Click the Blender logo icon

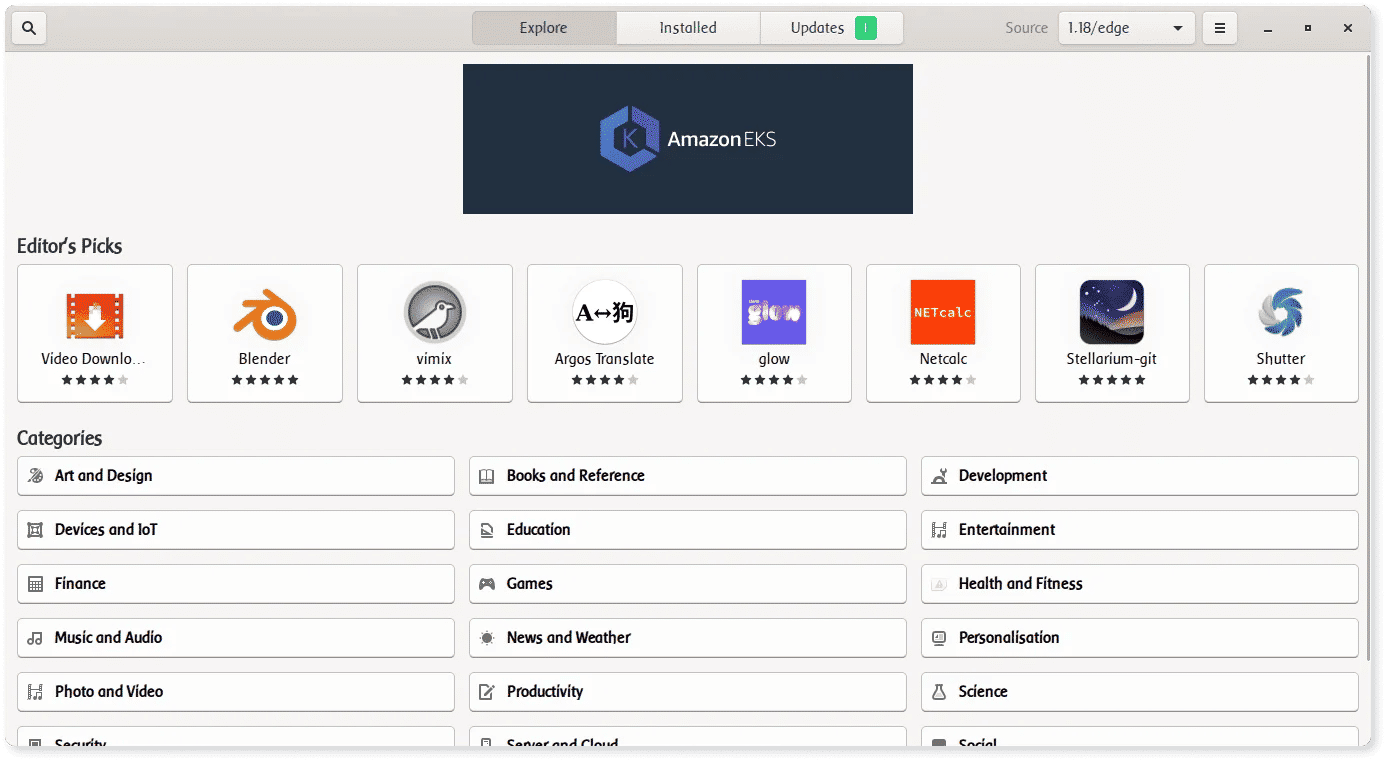pyautogui.click(x=265, y=313)
